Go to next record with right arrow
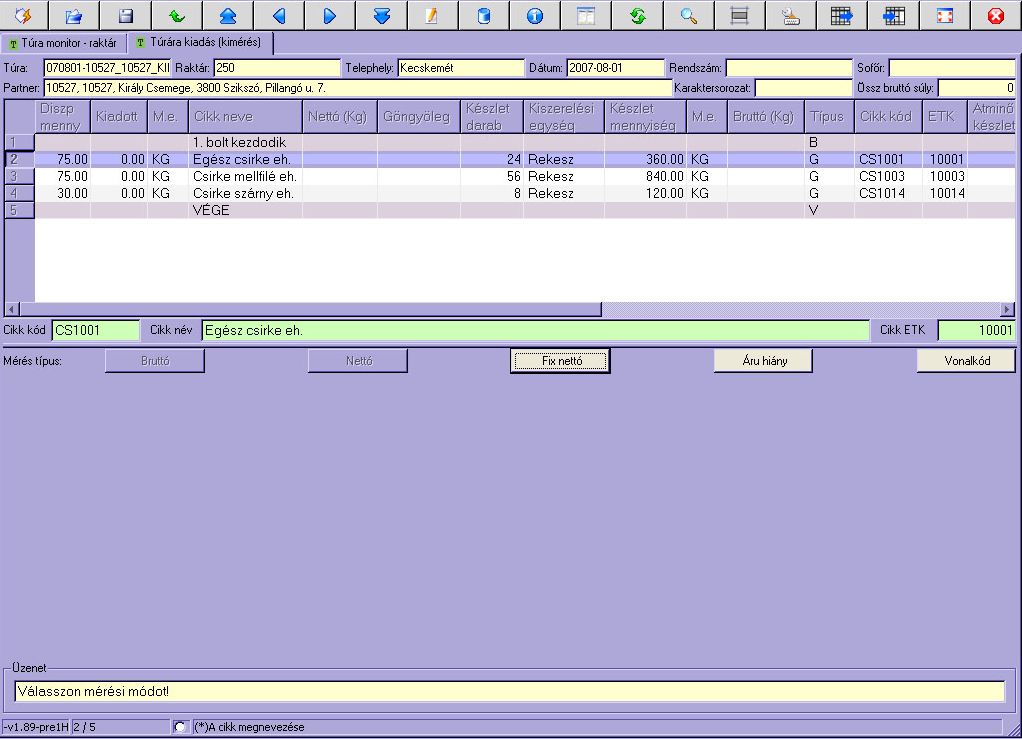 (x=330, y=16)
